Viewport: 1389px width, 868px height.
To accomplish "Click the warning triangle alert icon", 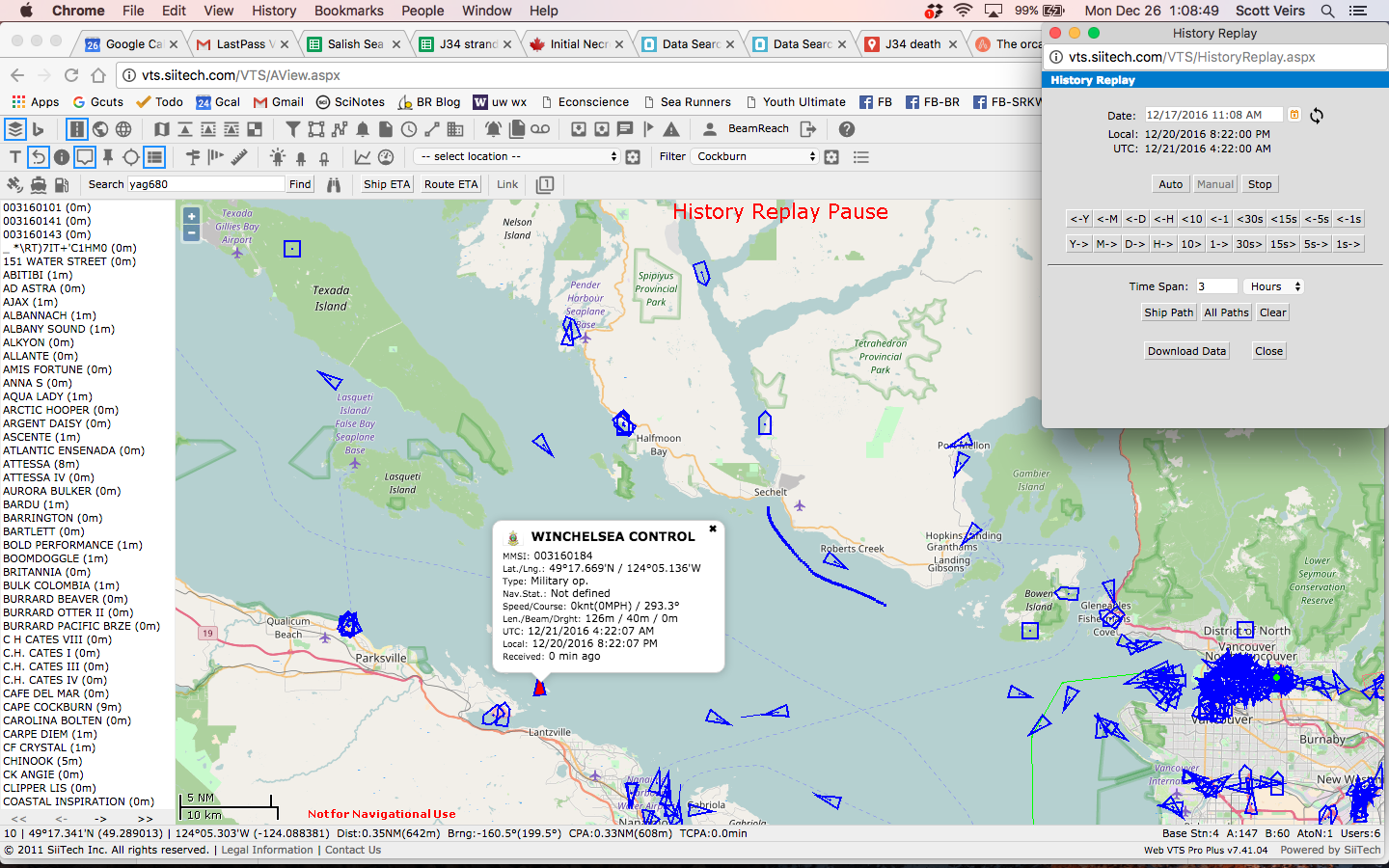I will [x=671, y=128].
